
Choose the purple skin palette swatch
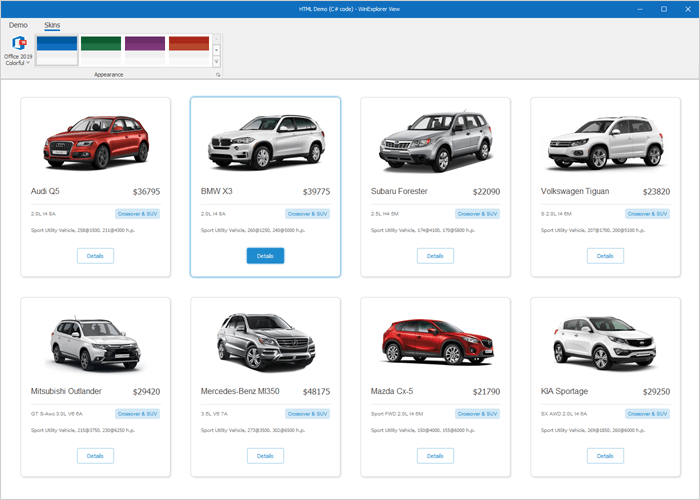coord(145,50)
